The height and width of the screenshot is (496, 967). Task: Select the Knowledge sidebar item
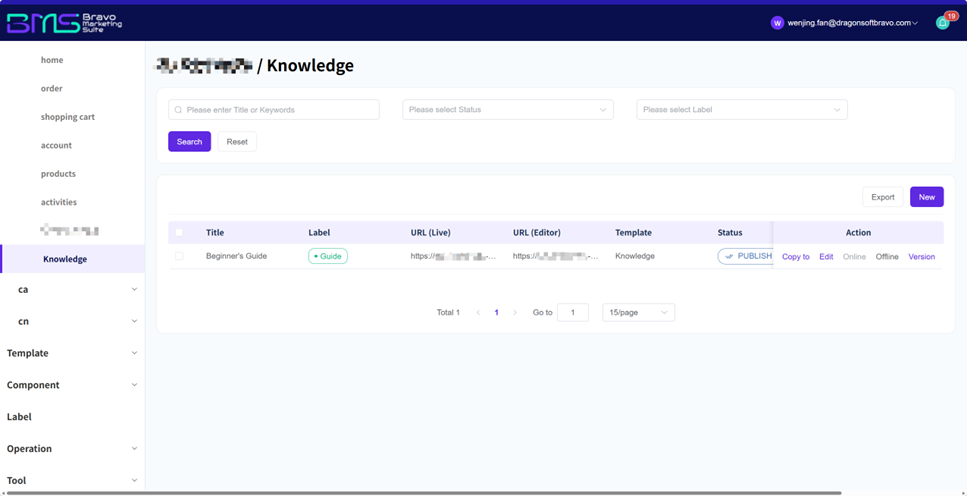point(65,259)
